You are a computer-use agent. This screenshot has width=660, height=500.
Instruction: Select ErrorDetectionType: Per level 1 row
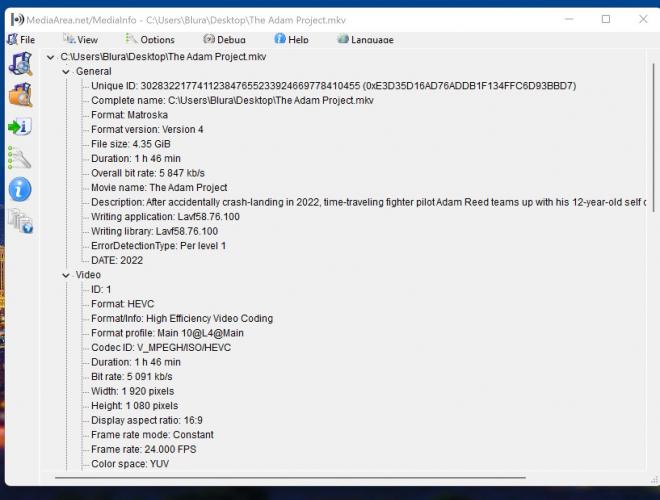coord(158,245)
